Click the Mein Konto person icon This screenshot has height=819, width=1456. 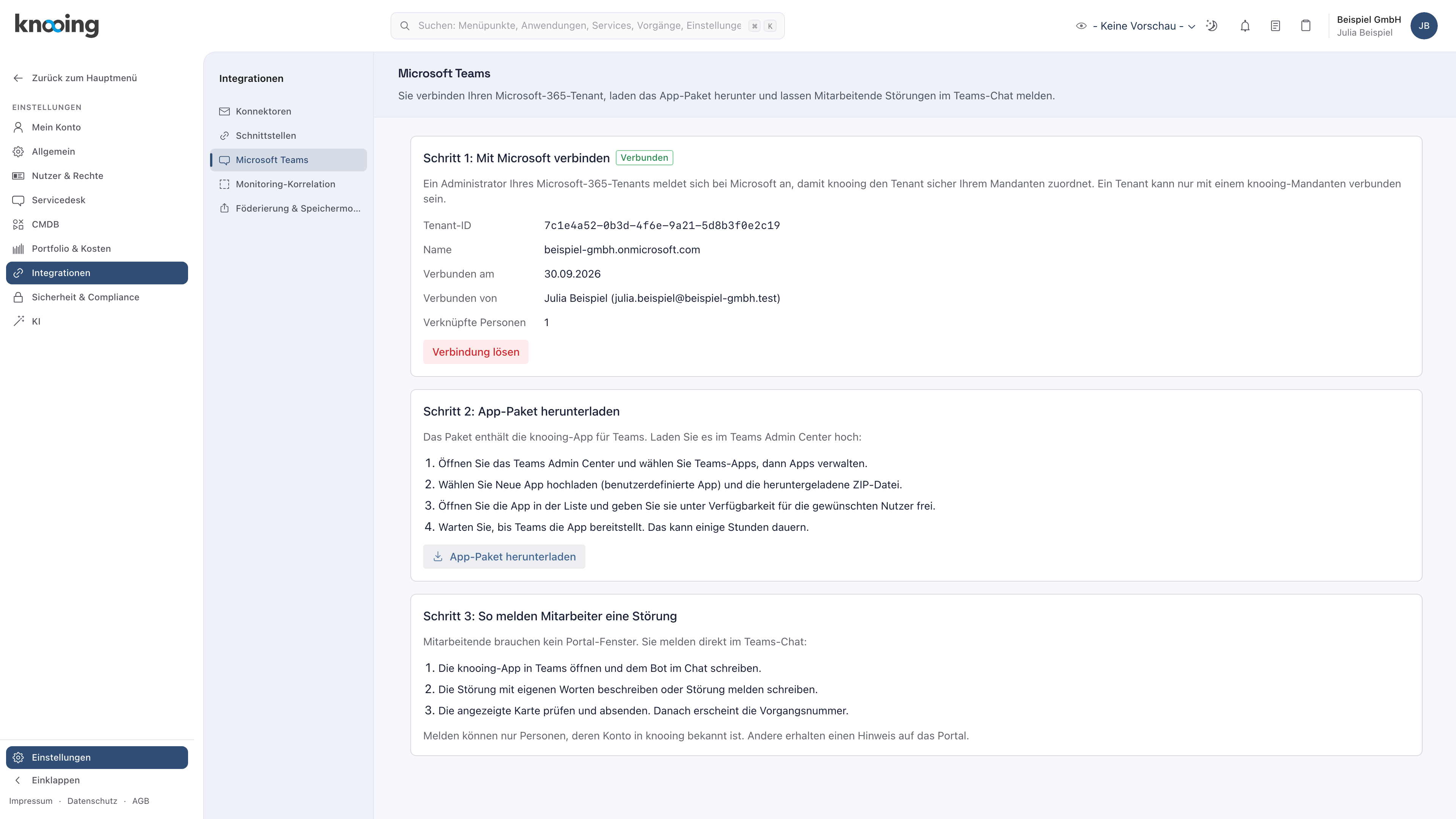pyautogui.click(x=18, y=127)
